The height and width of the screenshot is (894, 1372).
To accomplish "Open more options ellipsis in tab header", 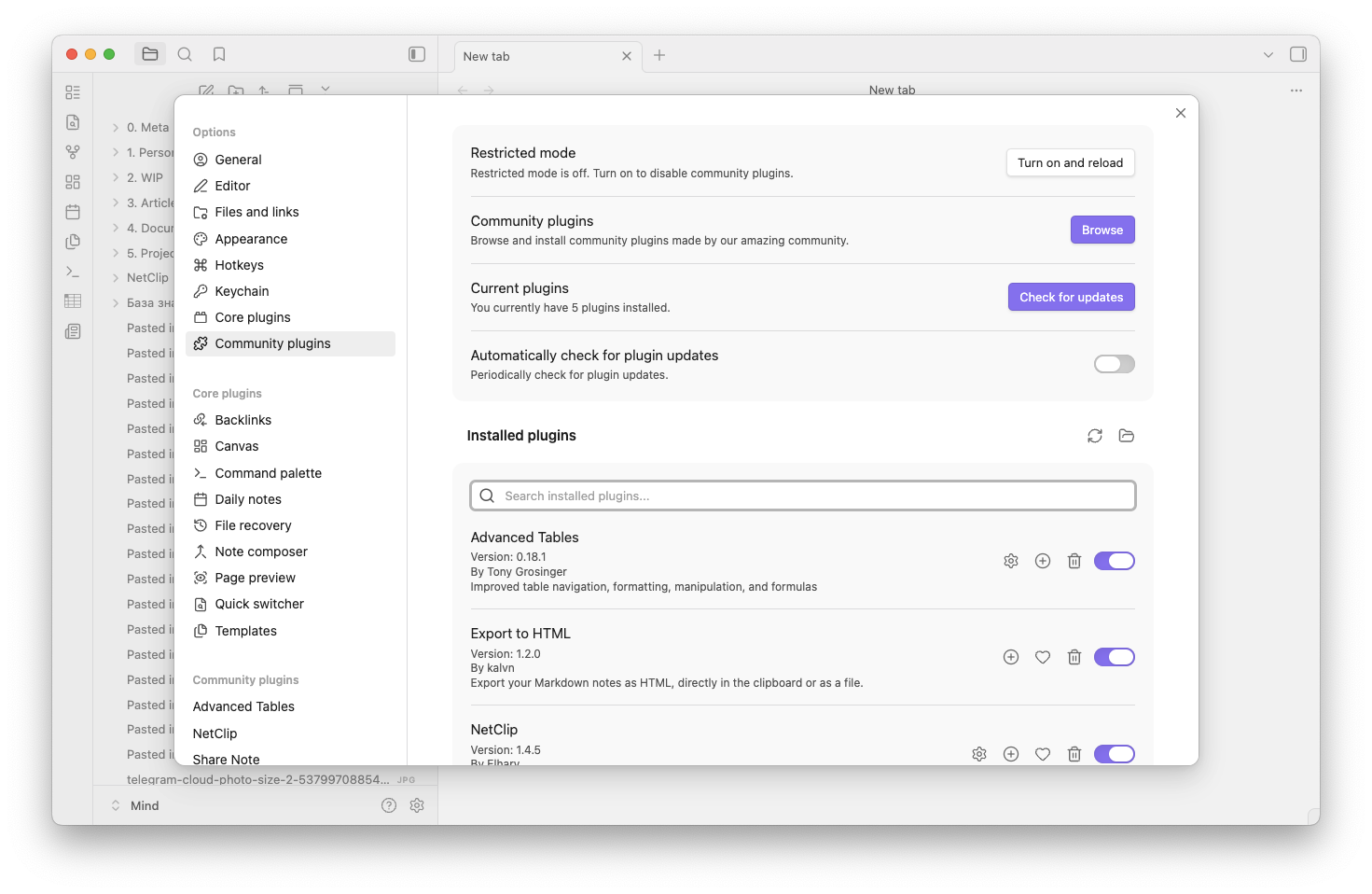I will click(x=1296, y=91).
